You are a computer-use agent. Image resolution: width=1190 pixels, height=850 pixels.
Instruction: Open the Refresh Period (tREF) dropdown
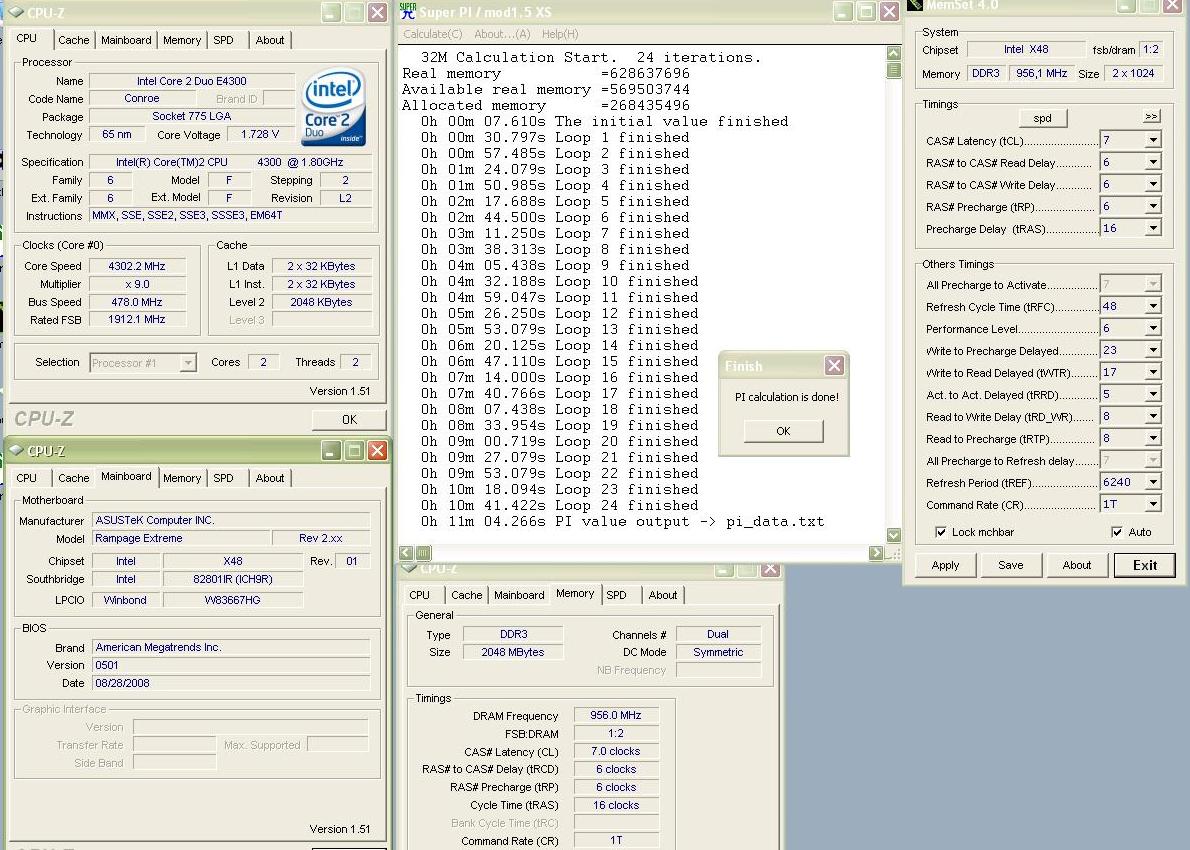(x=1153, y=483)
